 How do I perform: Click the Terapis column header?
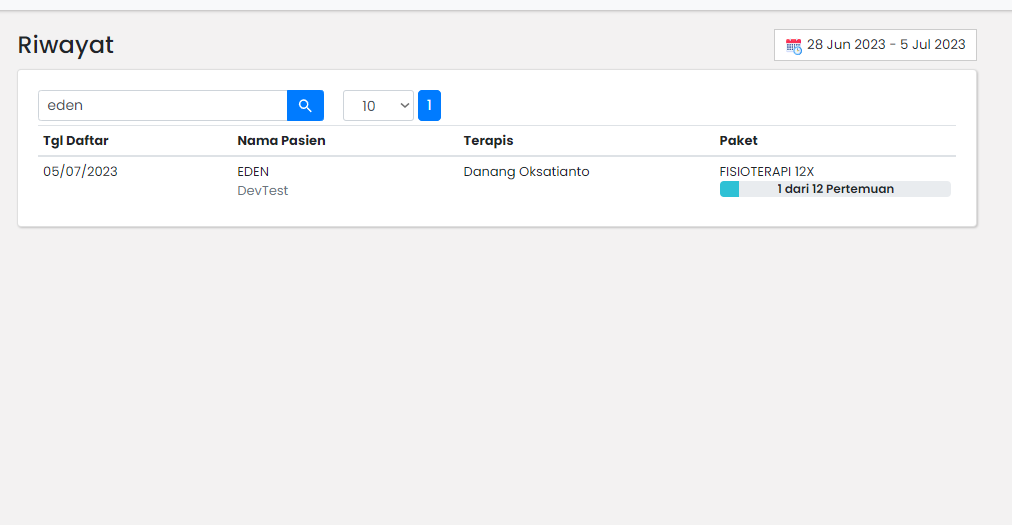tap(488, 141)
